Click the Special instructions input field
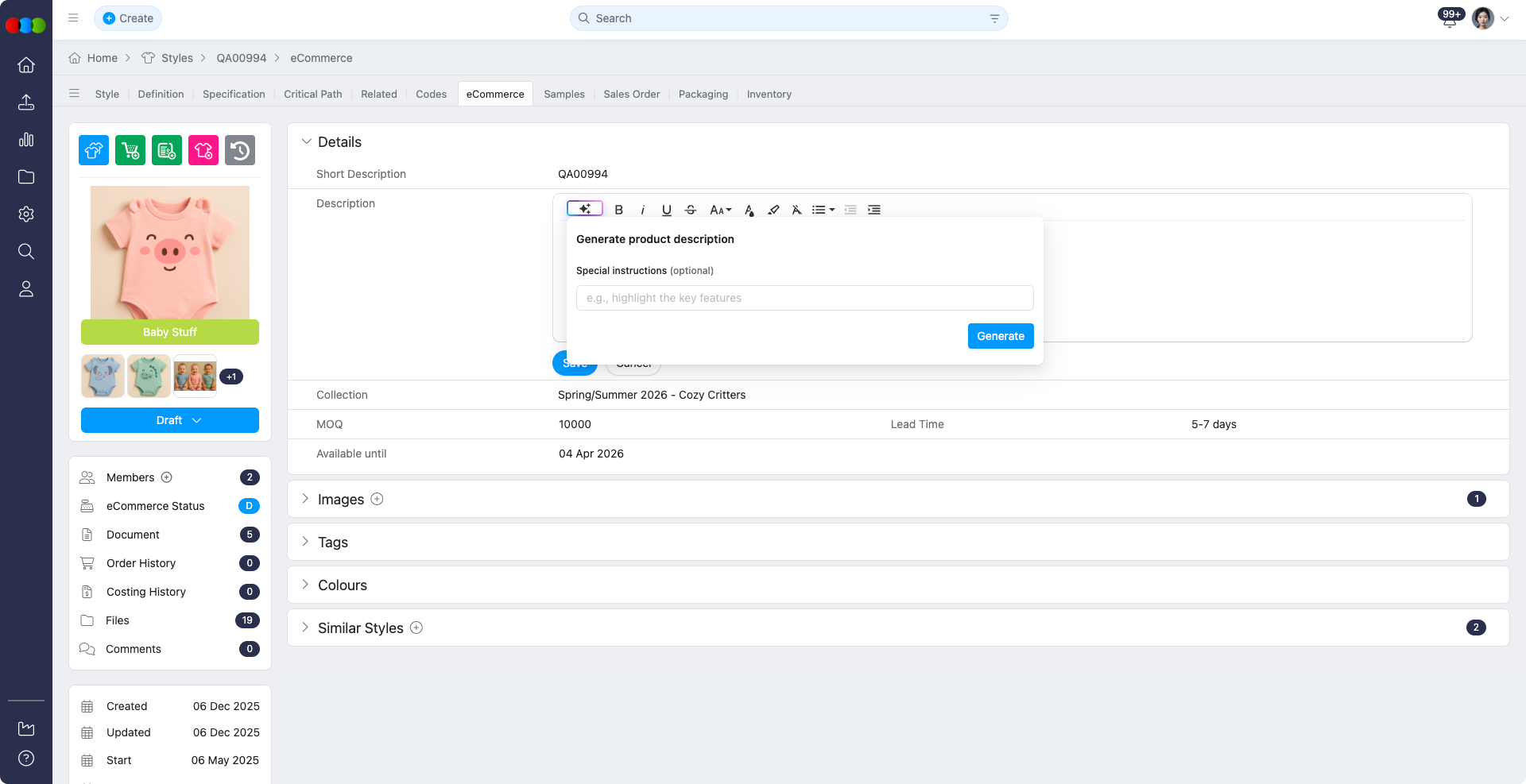Viewport: 1526px width, 784px height. click(x=804, y=298)
